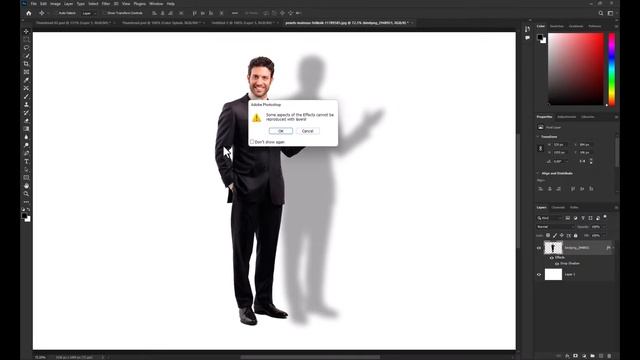Create a new group folder icon
The height and width of the screenshot is (360, 640).
pyautogui.click(x=592, y=356)
